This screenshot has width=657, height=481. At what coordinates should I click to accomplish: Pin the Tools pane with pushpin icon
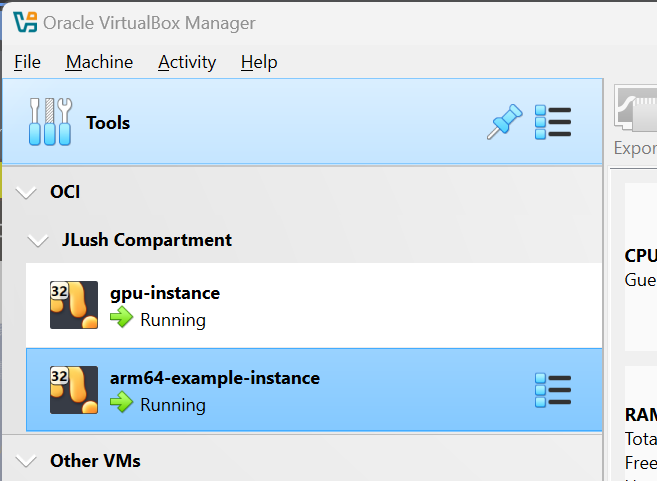[505, 123]
